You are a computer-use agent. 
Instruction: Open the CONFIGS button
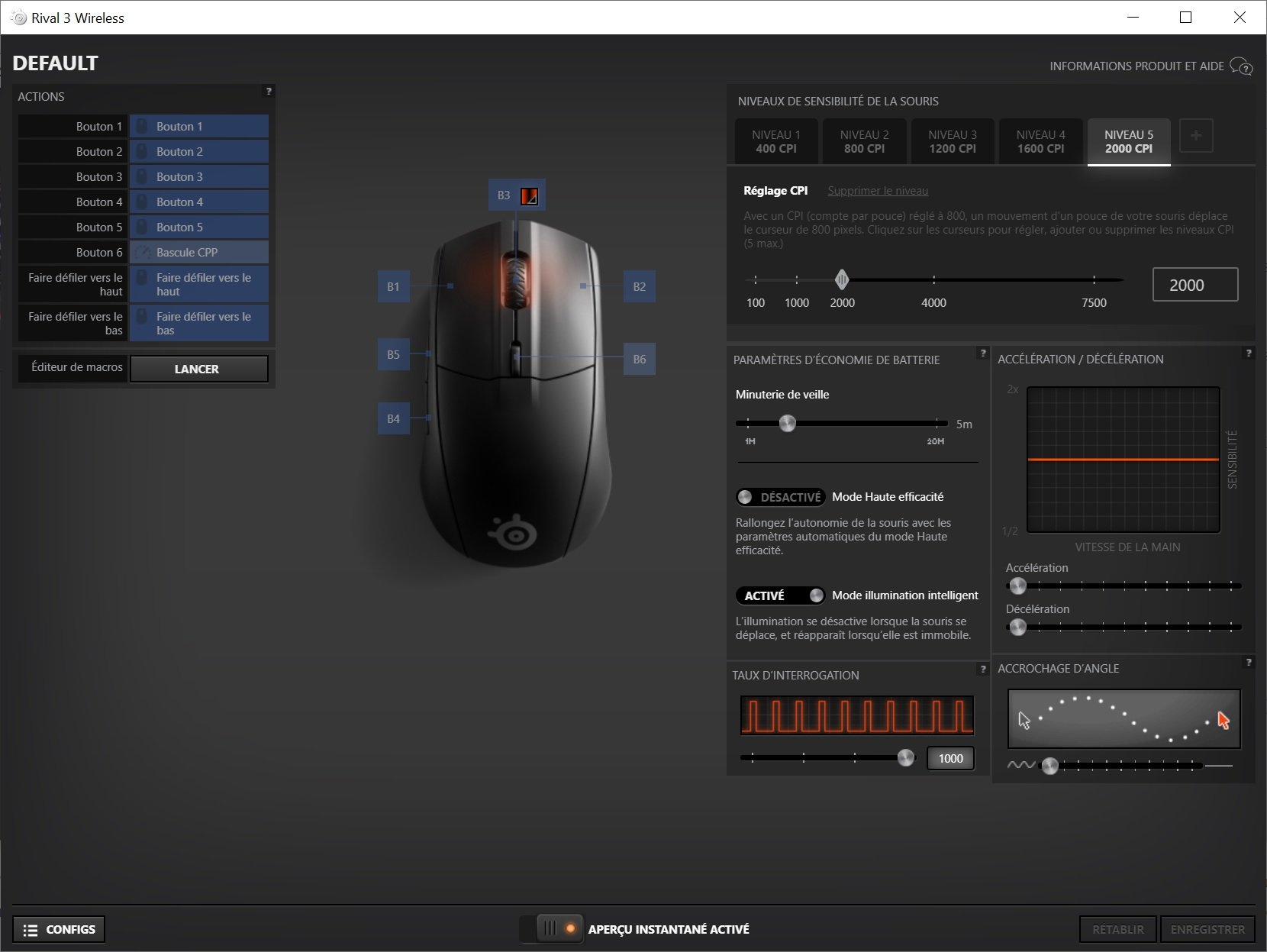pyautogui.click(x=59, y=930)
